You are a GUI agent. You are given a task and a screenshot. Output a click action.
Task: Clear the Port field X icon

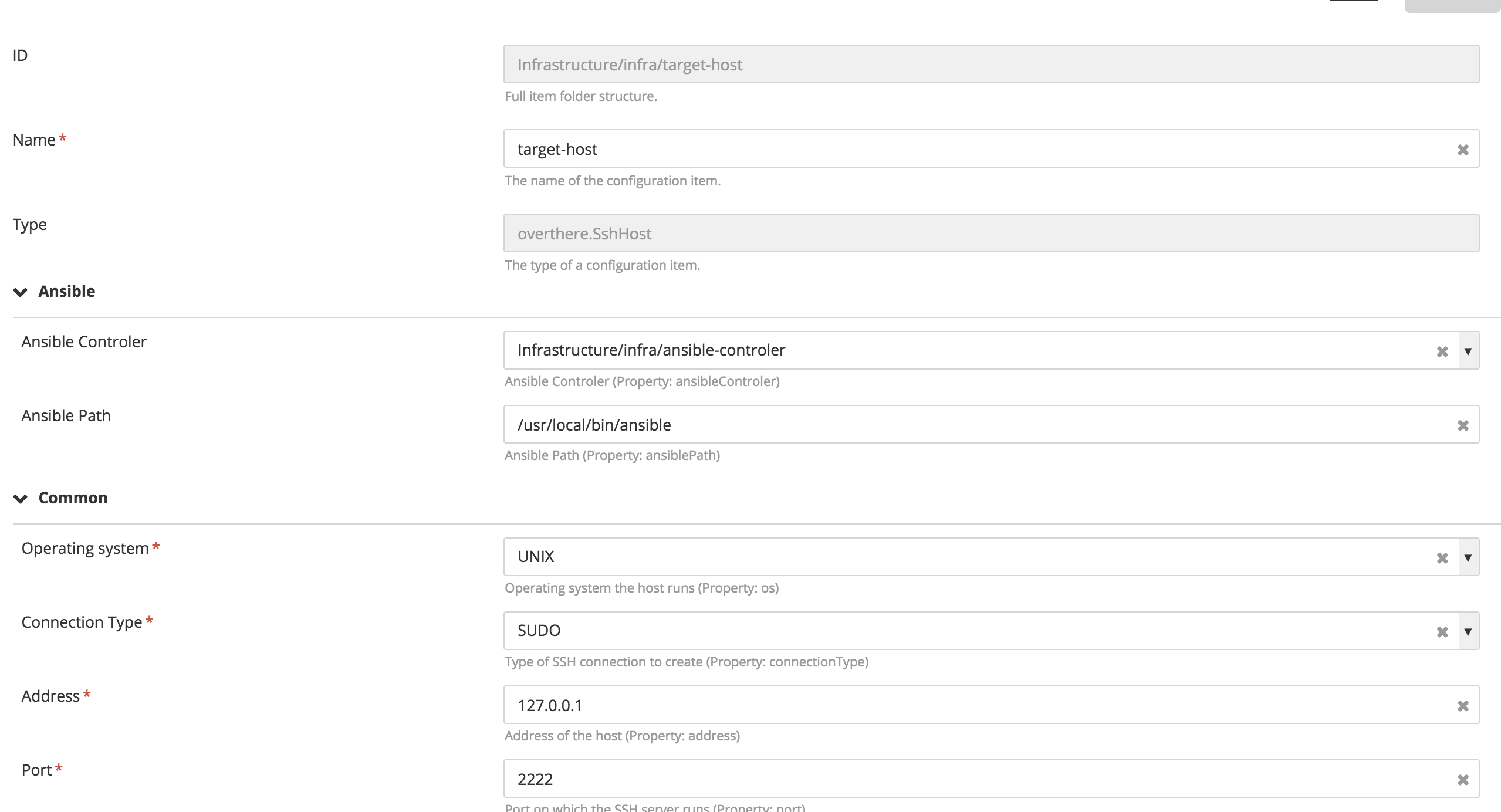click(1463, 780)
